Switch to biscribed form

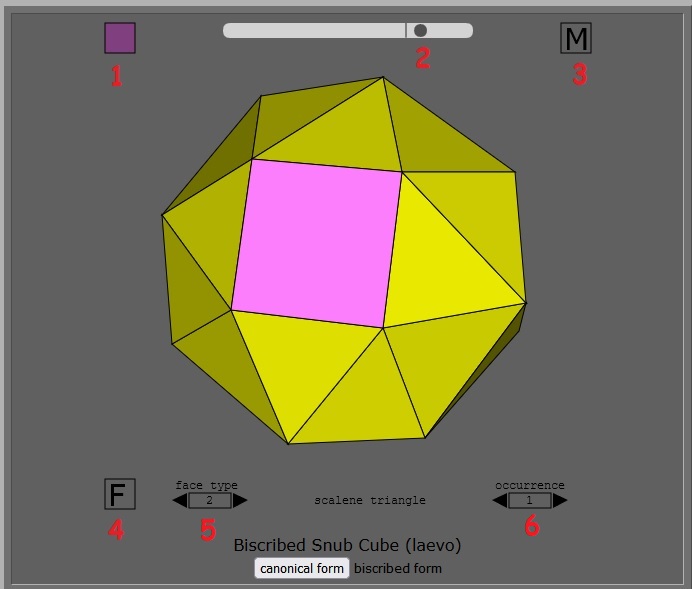coord(398,568)
